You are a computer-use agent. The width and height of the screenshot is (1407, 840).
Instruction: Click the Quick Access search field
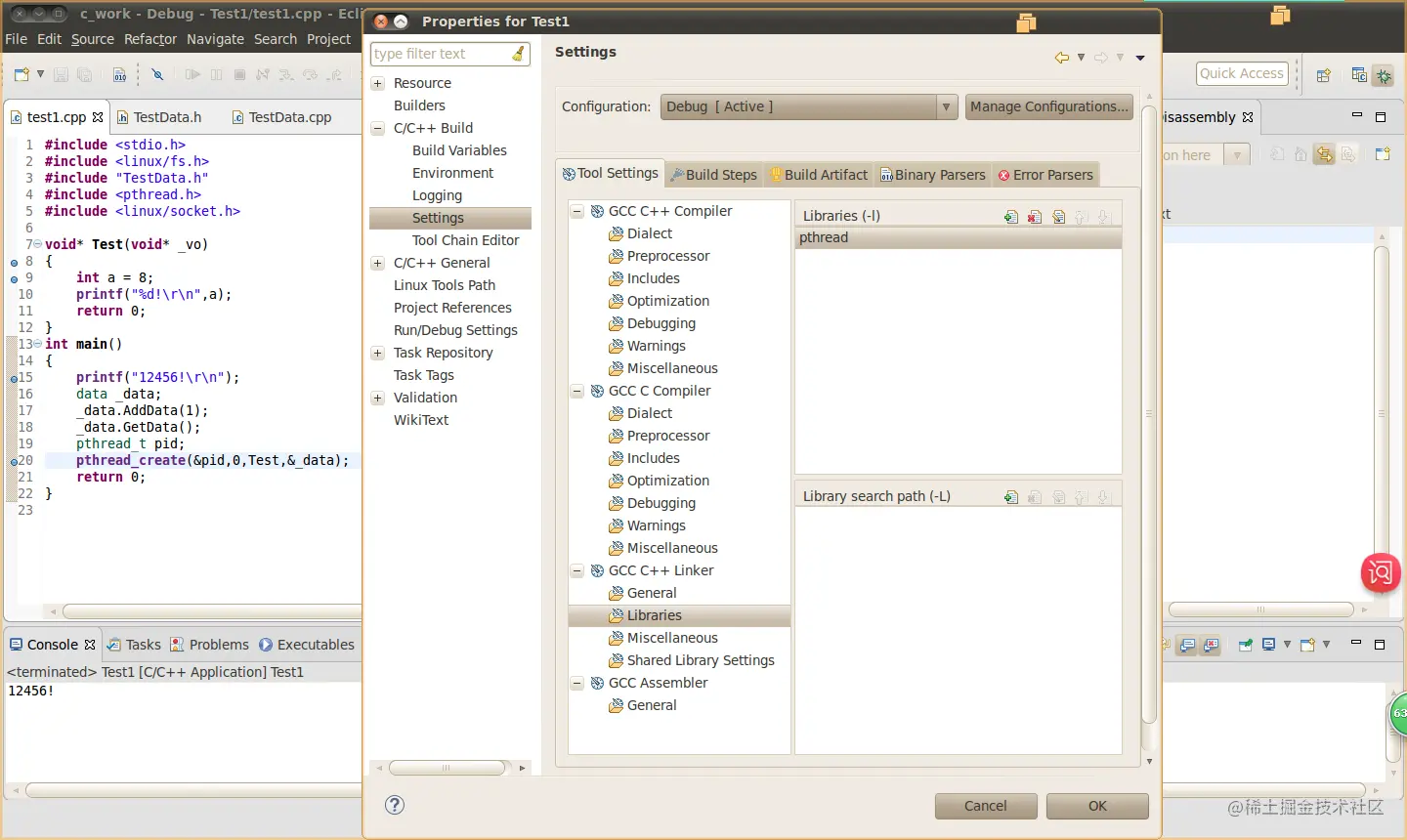(x=1242, y=73)
